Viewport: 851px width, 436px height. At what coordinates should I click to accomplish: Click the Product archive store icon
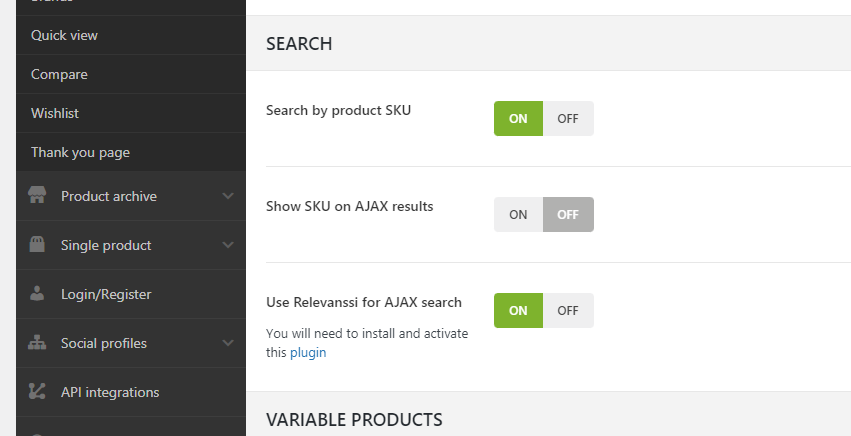tap(37, 196)
